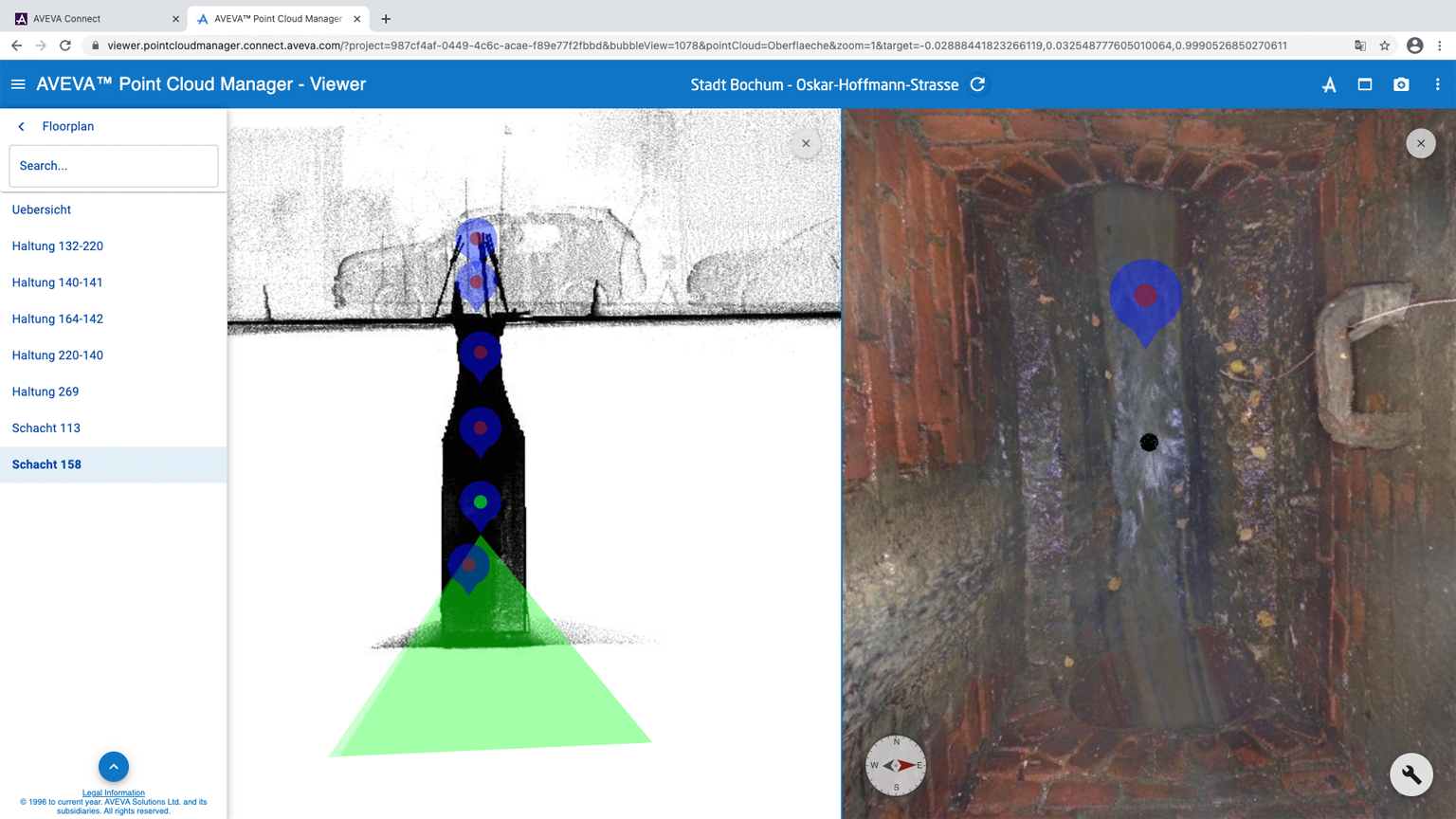Select the green active scan marker
1456x819 pixels.
pos(481,502)
